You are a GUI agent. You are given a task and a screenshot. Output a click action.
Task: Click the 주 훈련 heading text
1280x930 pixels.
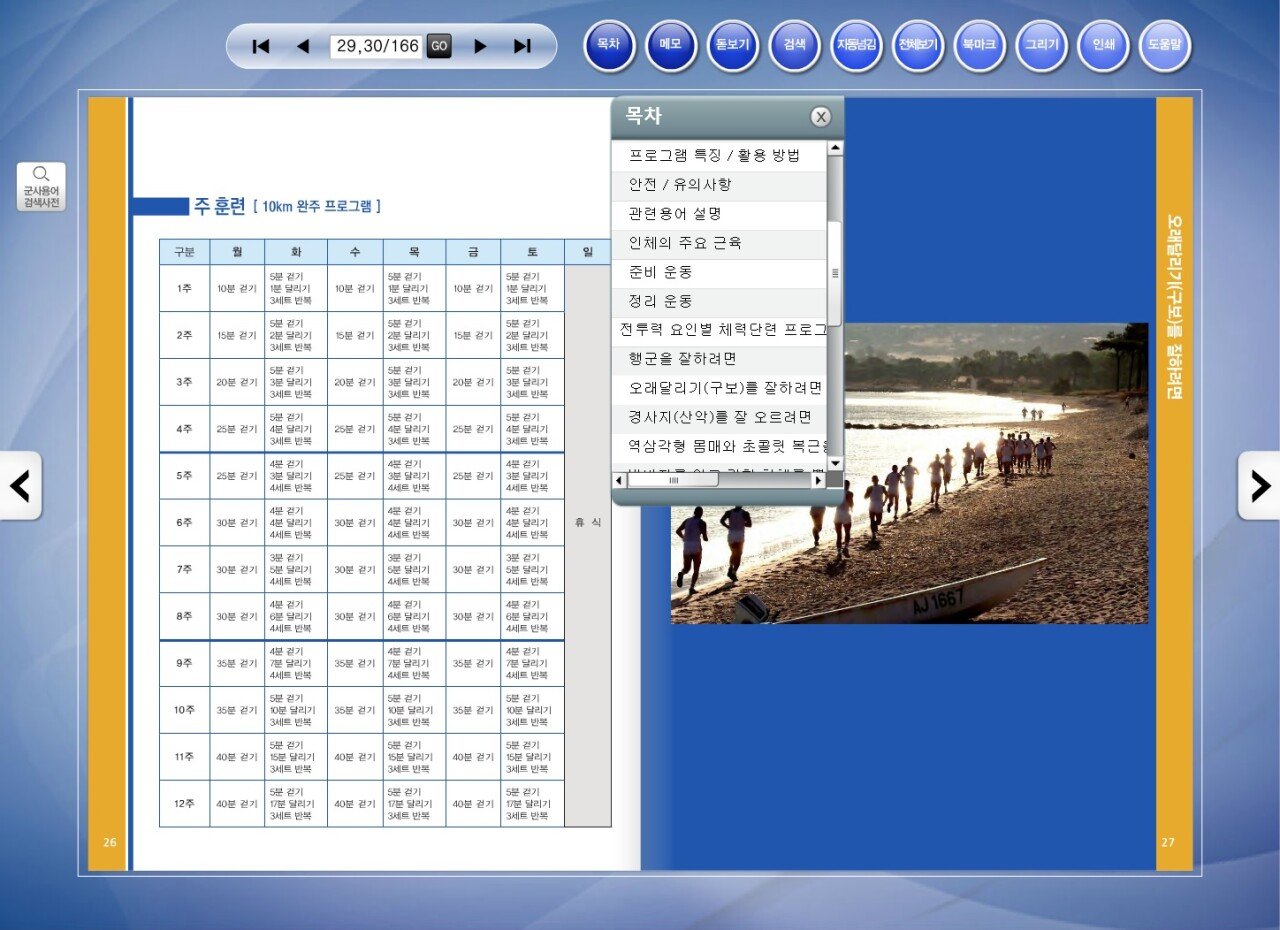point(220,206)
